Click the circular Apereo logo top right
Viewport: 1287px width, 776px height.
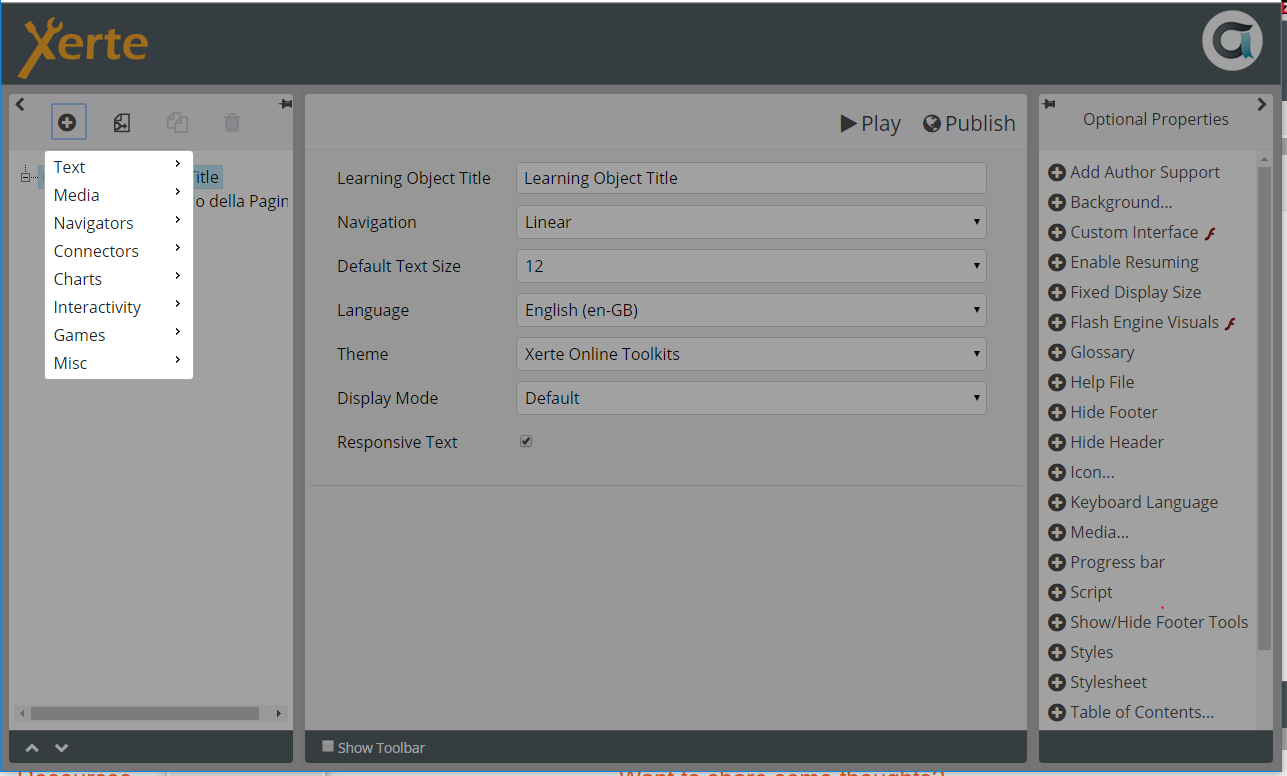1232,41
